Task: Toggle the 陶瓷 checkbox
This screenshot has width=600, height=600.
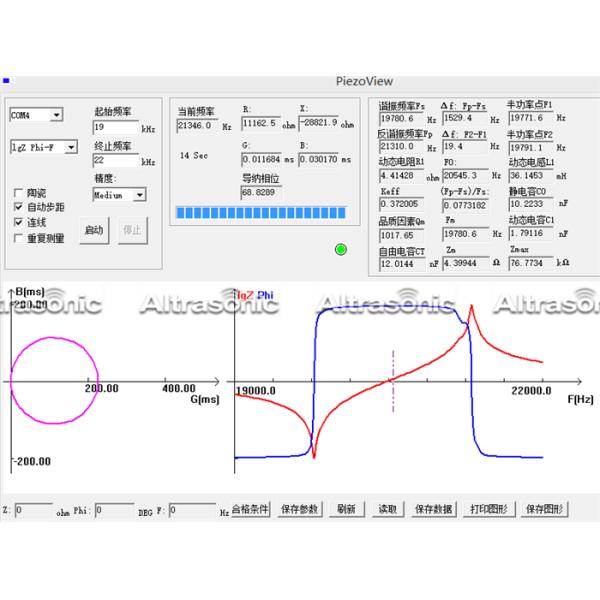Action: [18, 192]
